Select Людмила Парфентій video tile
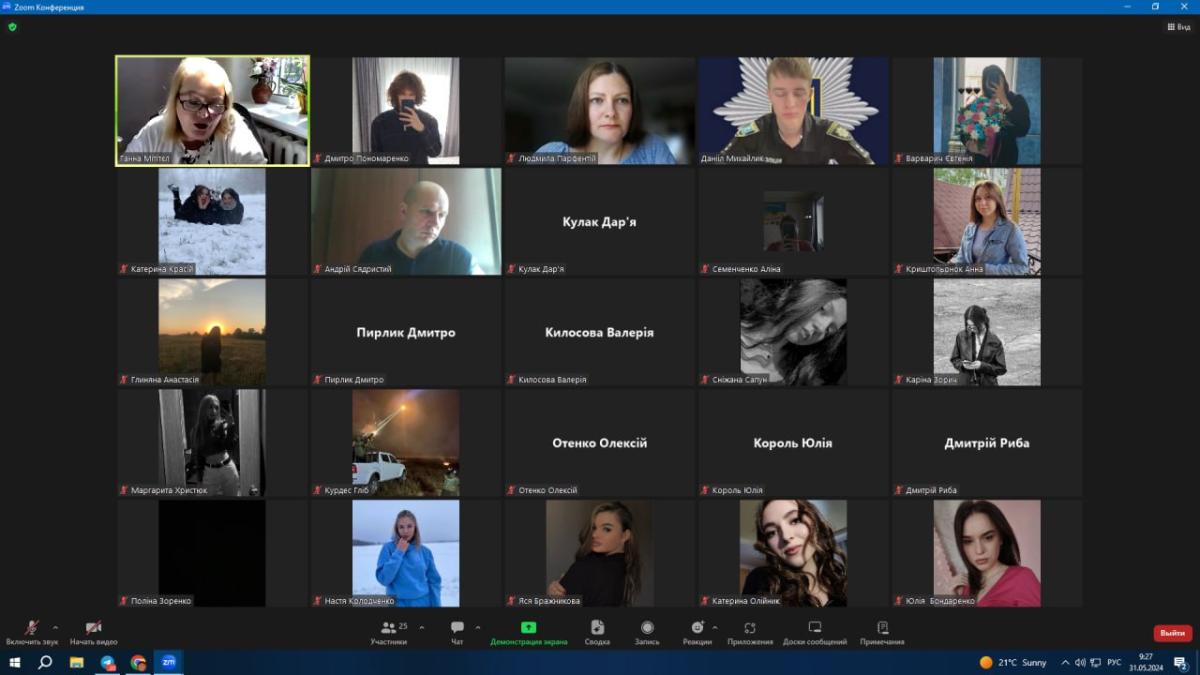 tap(600, 110)
